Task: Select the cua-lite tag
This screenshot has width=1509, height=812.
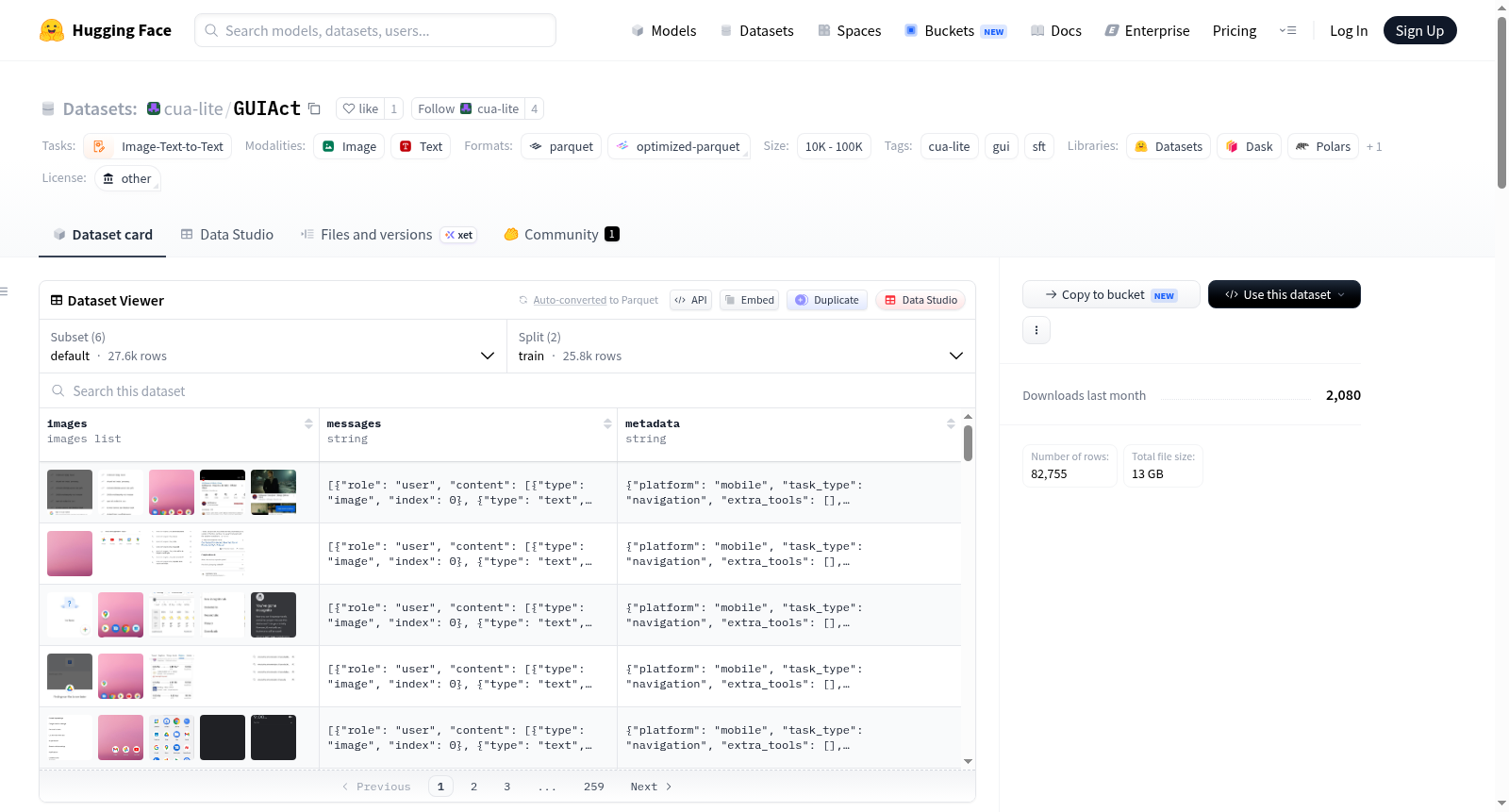Action: 949,146
